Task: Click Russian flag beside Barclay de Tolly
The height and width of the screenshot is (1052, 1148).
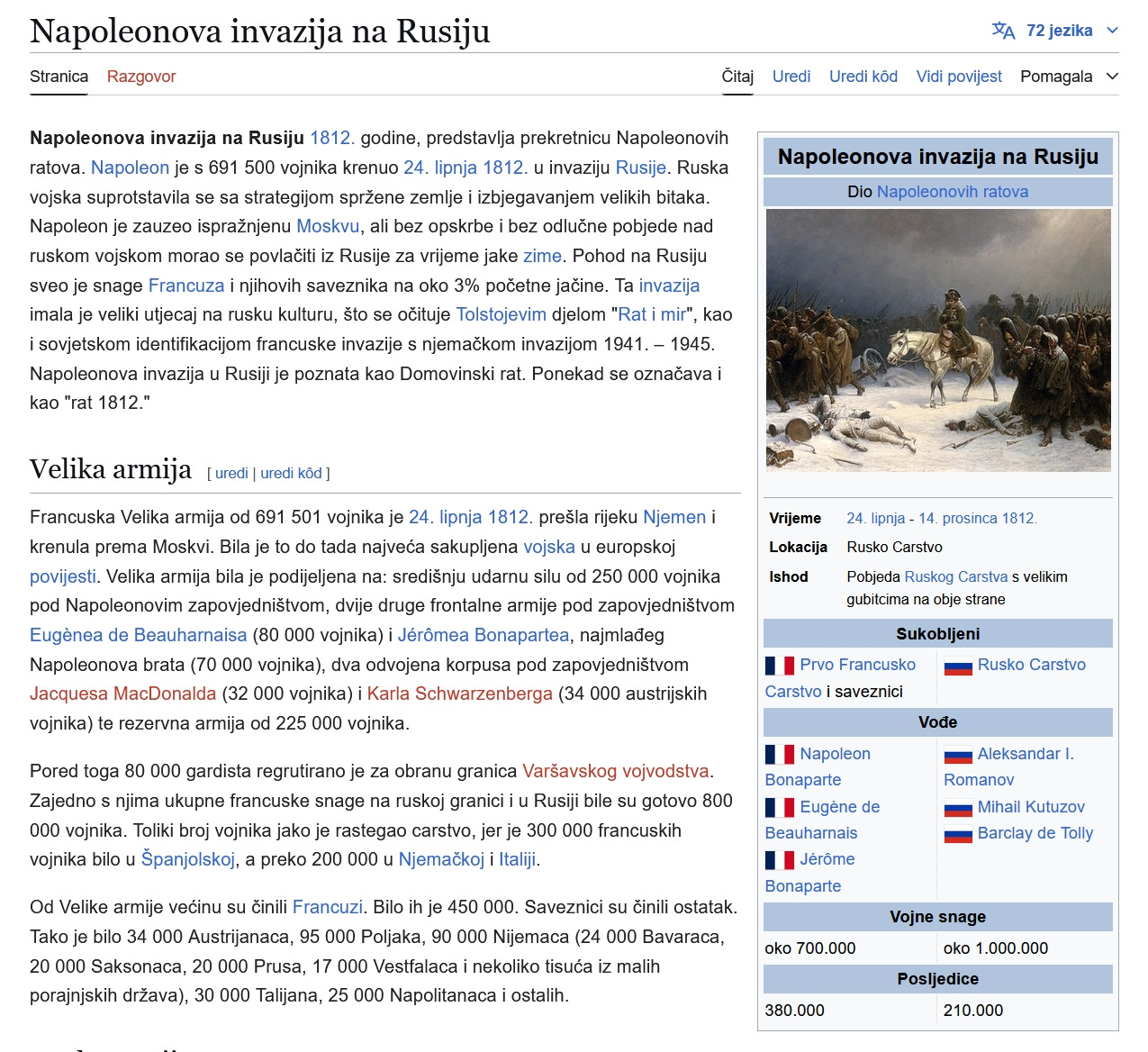Action: coord(958,834)
